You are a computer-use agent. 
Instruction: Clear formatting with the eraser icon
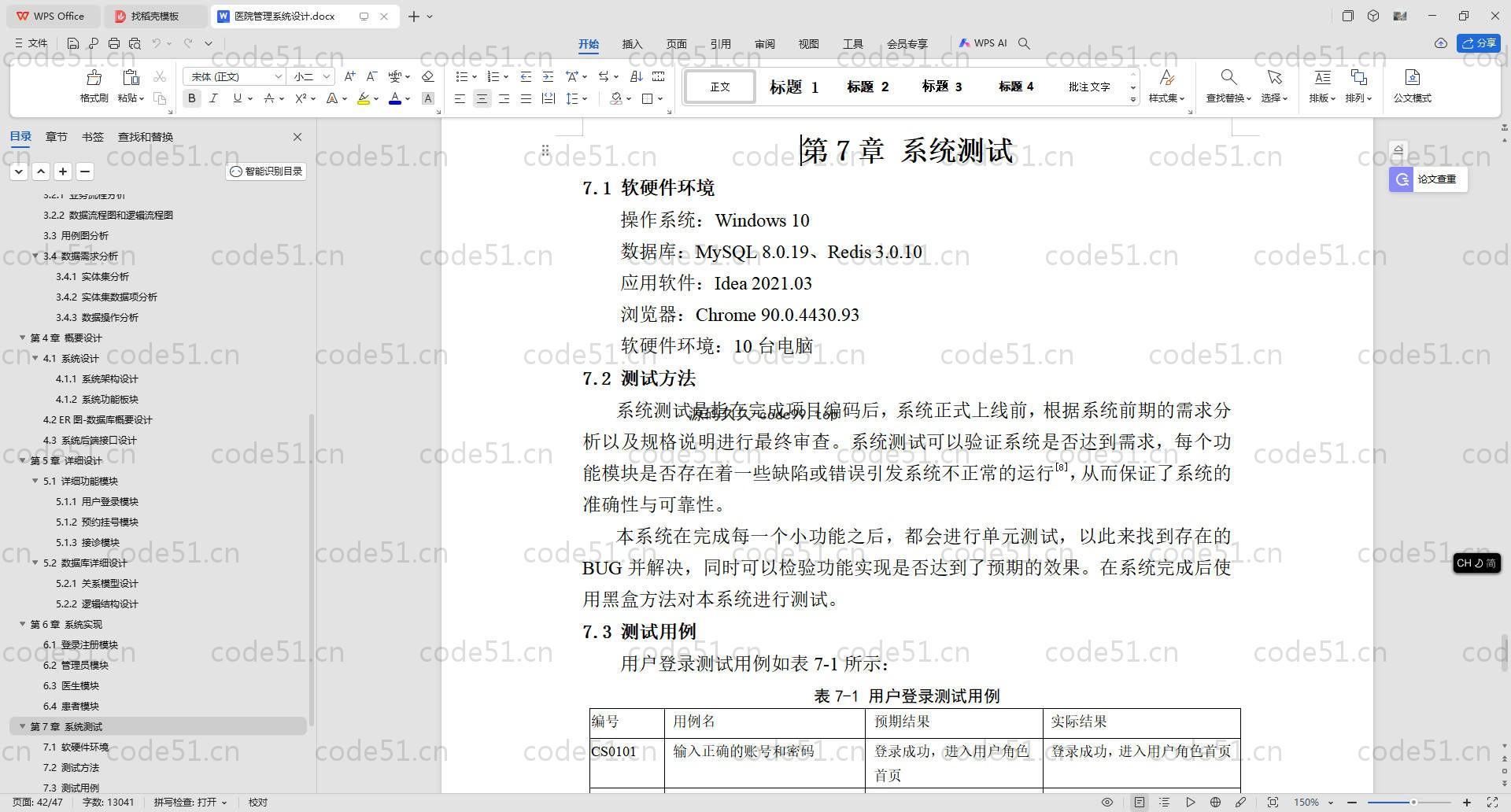(428, 76)
